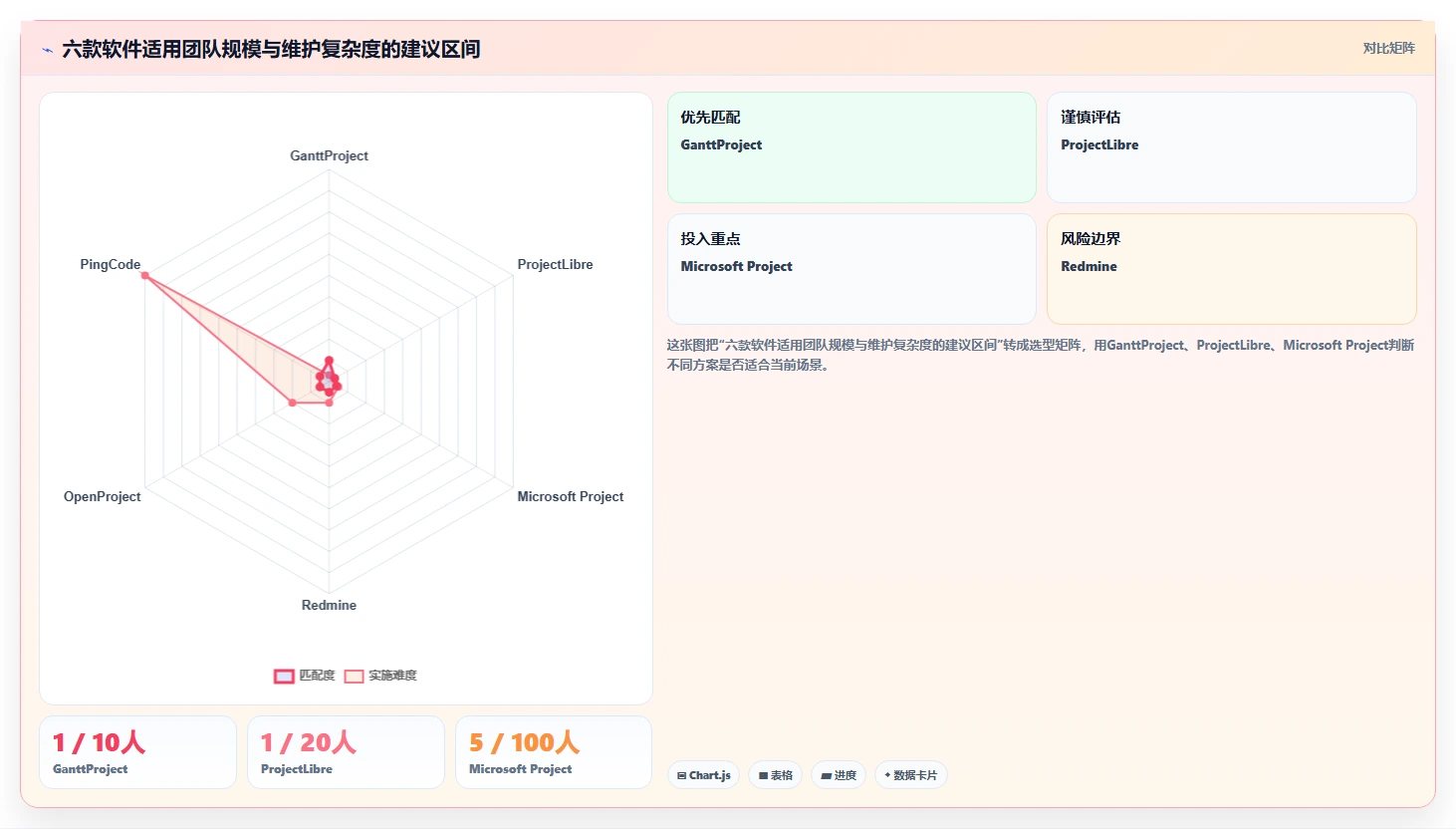
Task: Click the PingCode data point on radar
Action: [145, 276]
